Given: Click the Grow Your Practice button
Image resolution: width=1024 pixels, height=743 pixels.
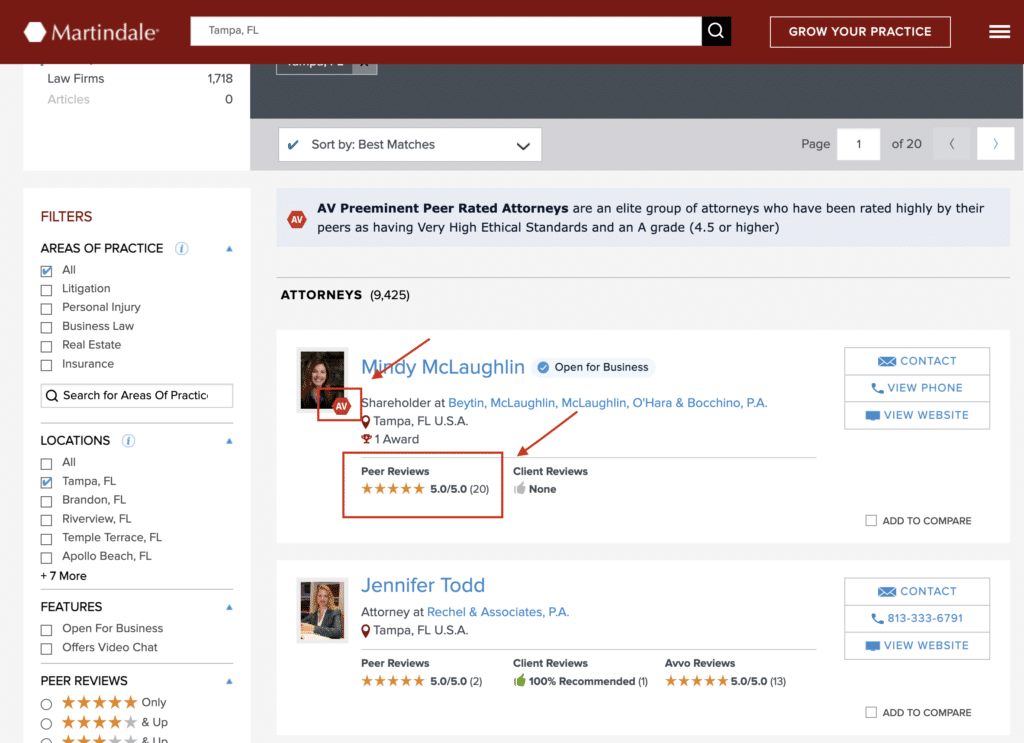Looking at the screenshot, I should coord(859,32).
